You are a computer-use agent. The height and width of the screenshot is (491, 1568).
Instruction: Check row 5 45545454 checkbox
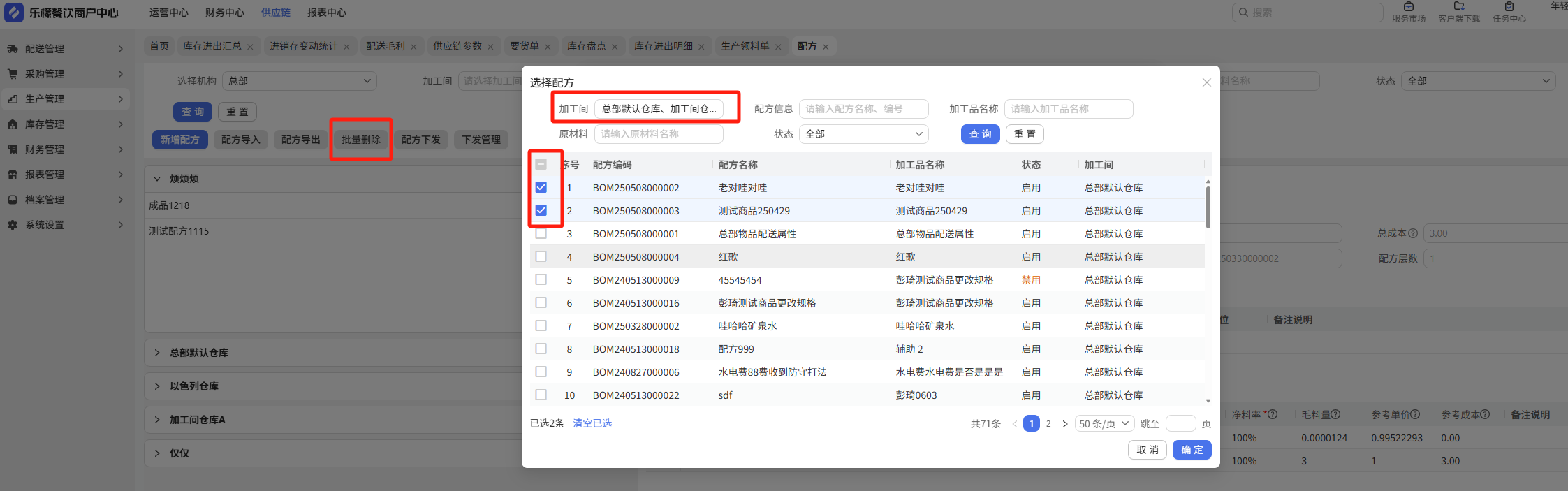click(541, 279)
